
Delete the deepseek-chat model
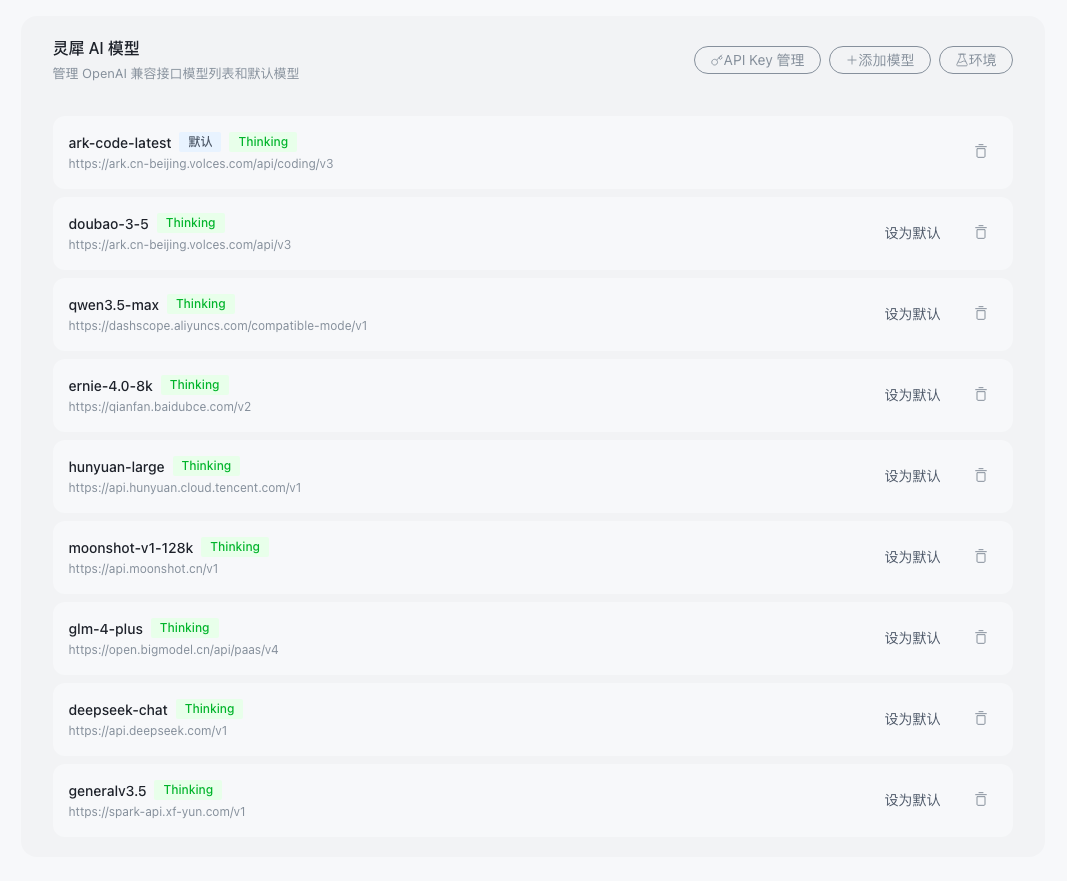coord(980,719)
